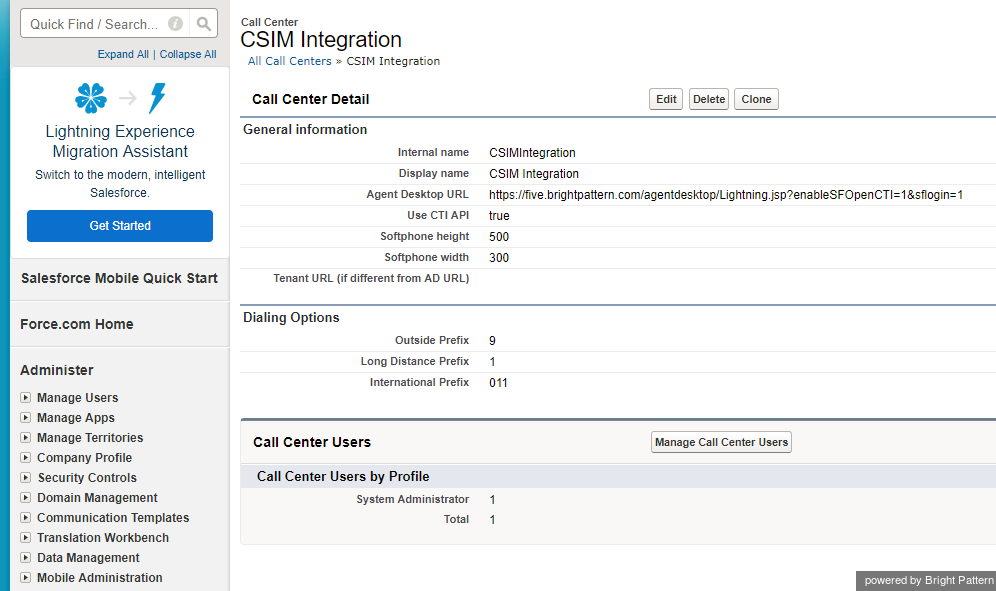Image resolution: width=996 pixels, height=591 pixels.
Task: Open Communication Templates menu item
Action: pyautogui.click(x=113, y=518)
